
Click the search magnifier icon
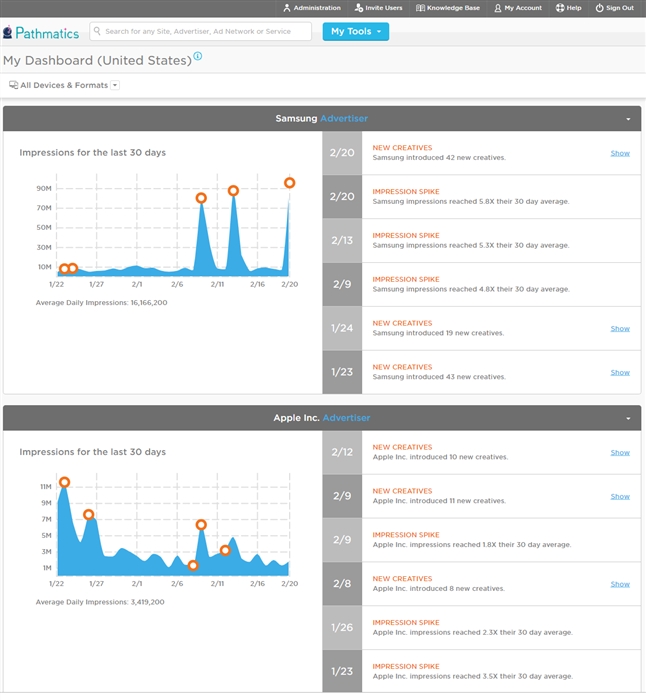97,32
